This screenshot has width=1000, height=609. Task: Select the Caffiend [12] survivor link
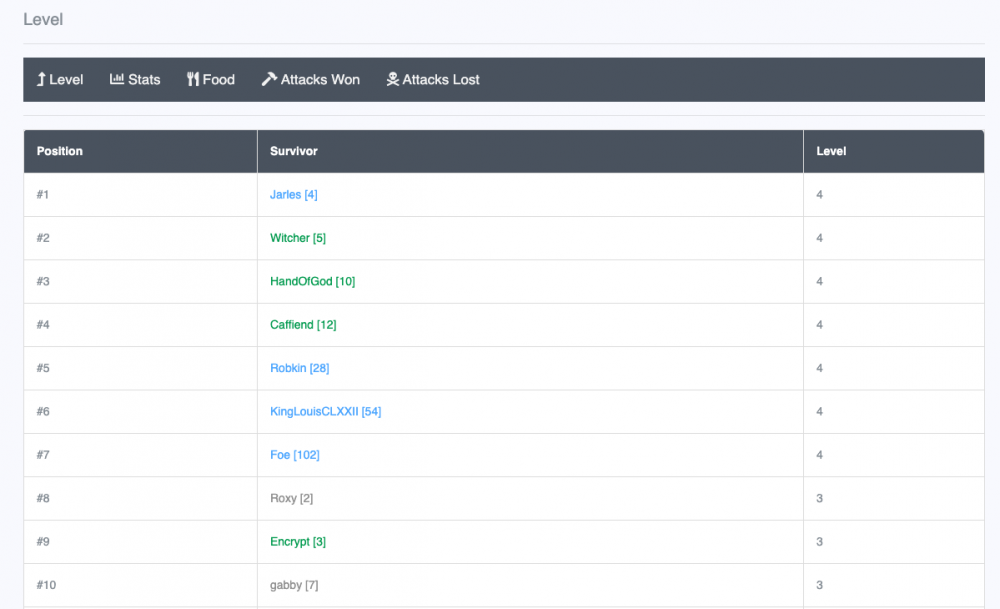(x=303, y=325)
